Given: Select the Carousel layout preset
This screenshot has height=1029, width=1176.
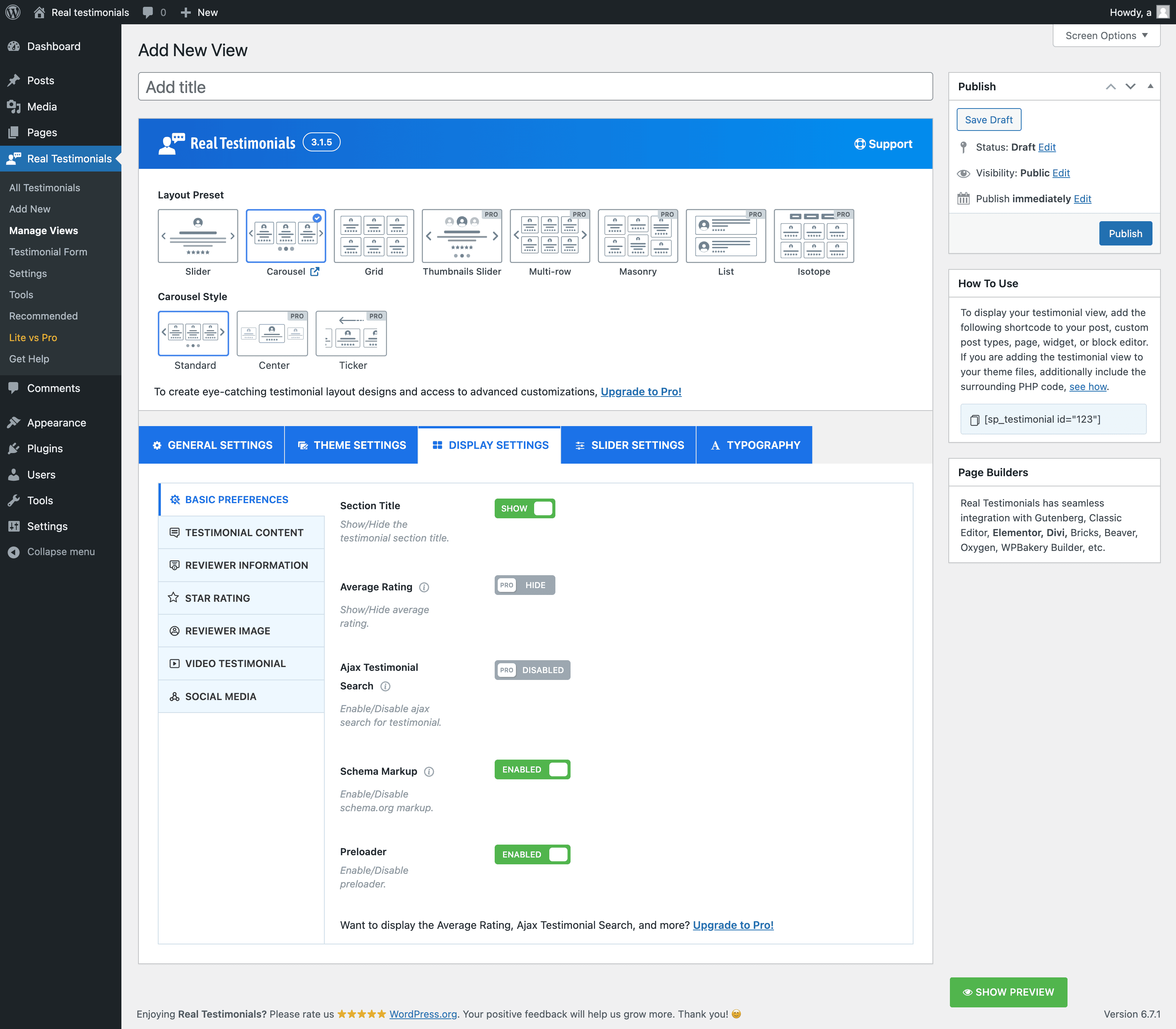Looking at the screenshot, I should [x=286, y=236].
